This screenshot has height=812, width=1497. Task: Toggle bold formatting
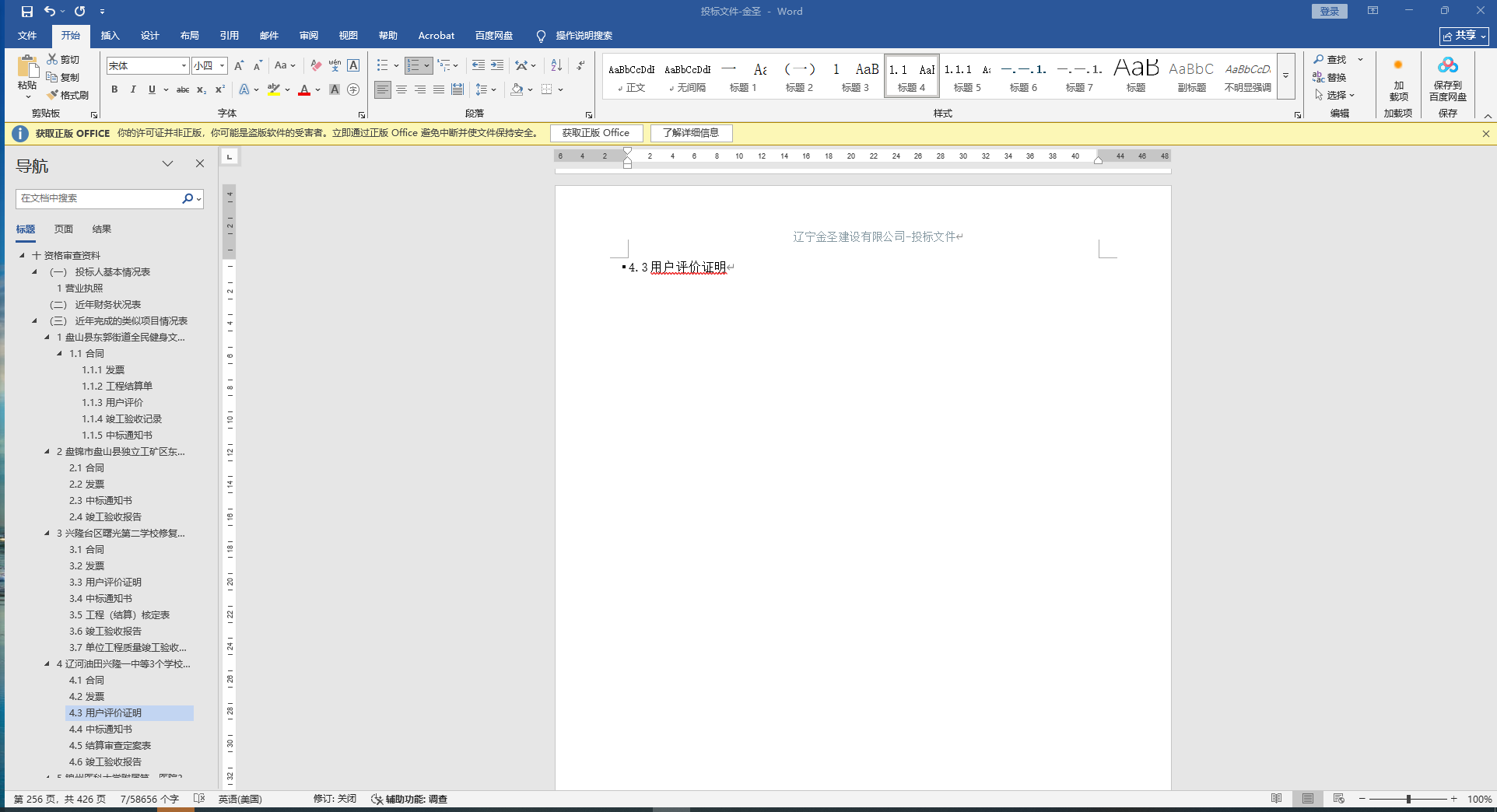tap(114, 89)
